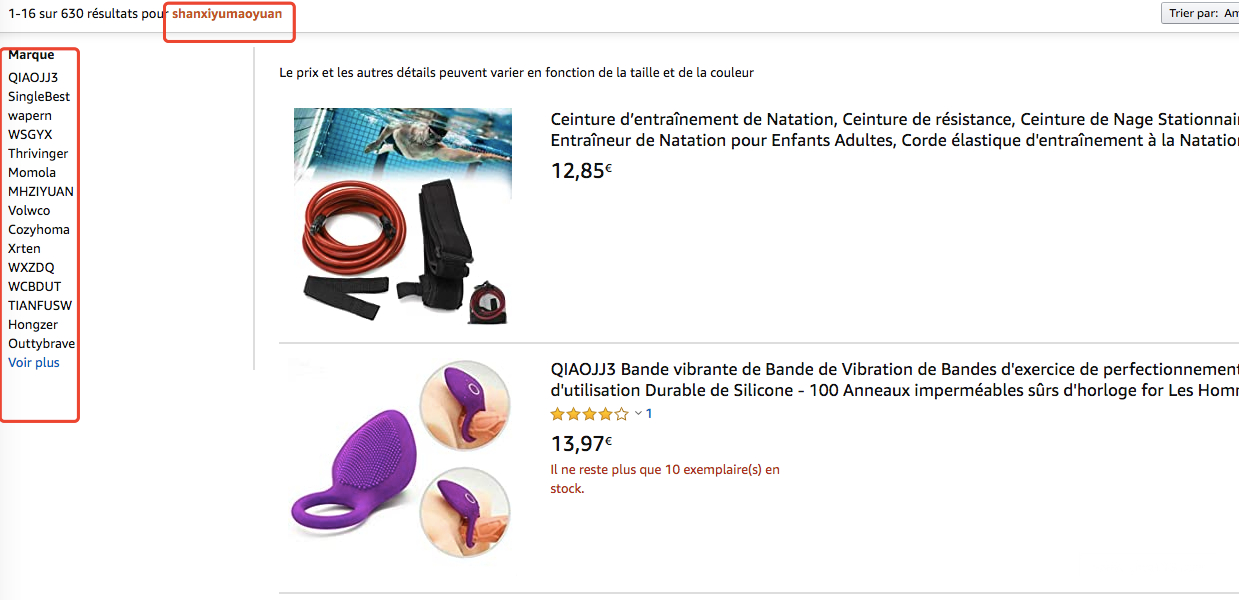Filter results by TIANFUSW brand

(x=40, y=306)
